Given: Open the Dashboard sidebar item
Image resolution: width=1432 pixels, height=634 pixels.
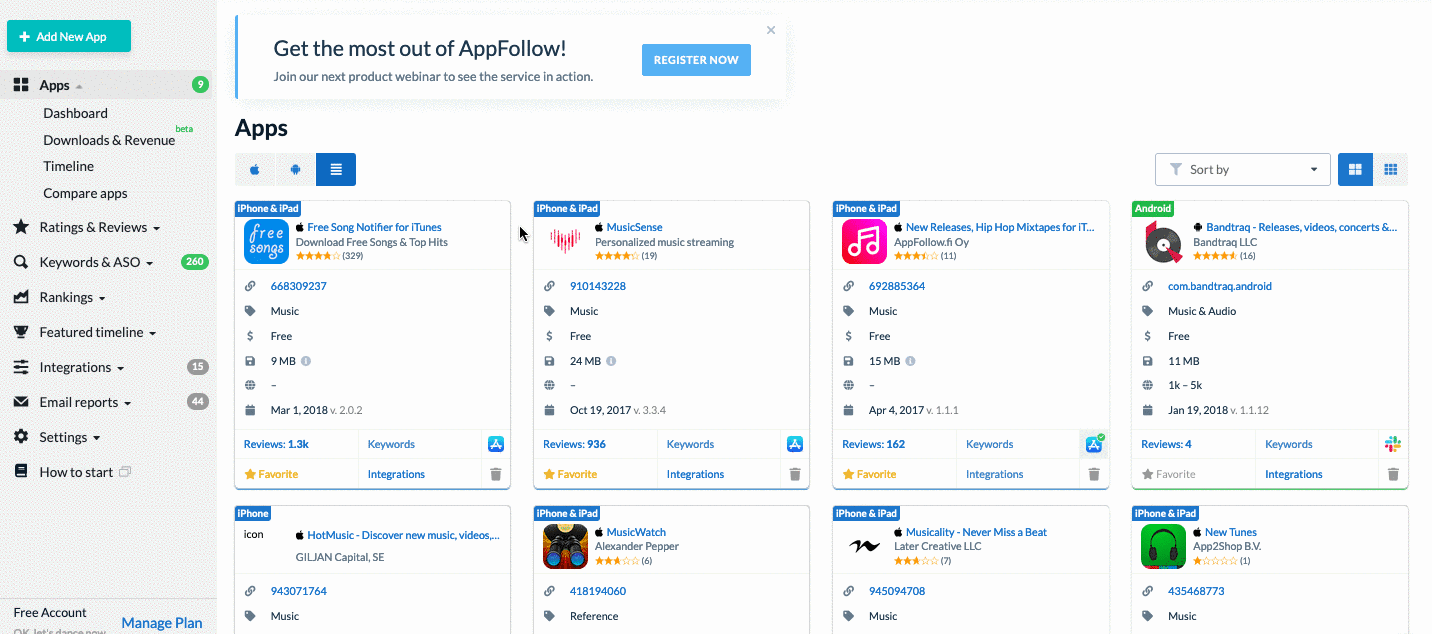Looking at the screenshot, I should (x=75, y=113).
